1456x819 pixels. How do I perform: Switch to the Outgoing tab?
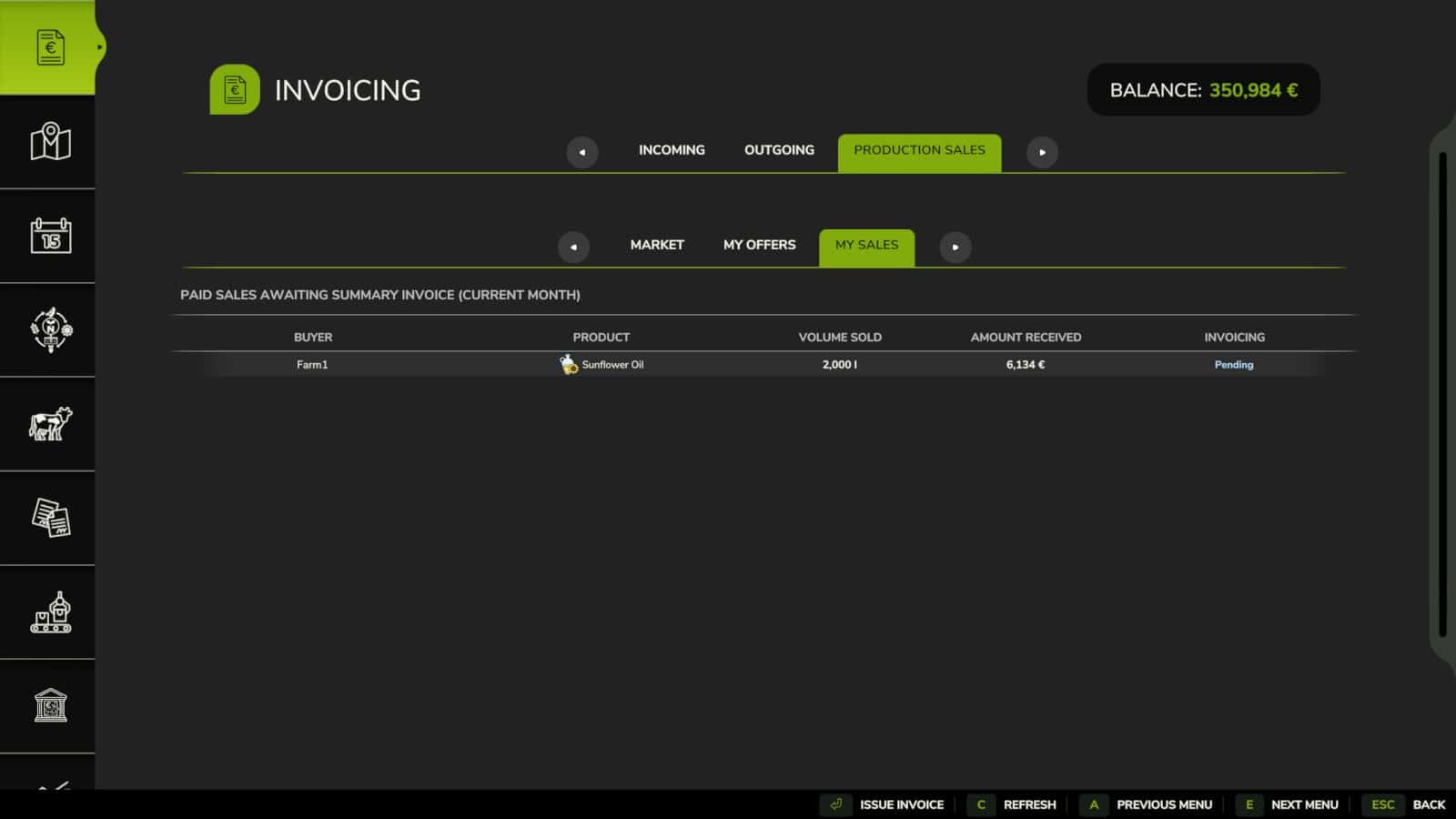click(x=779, y=150)
